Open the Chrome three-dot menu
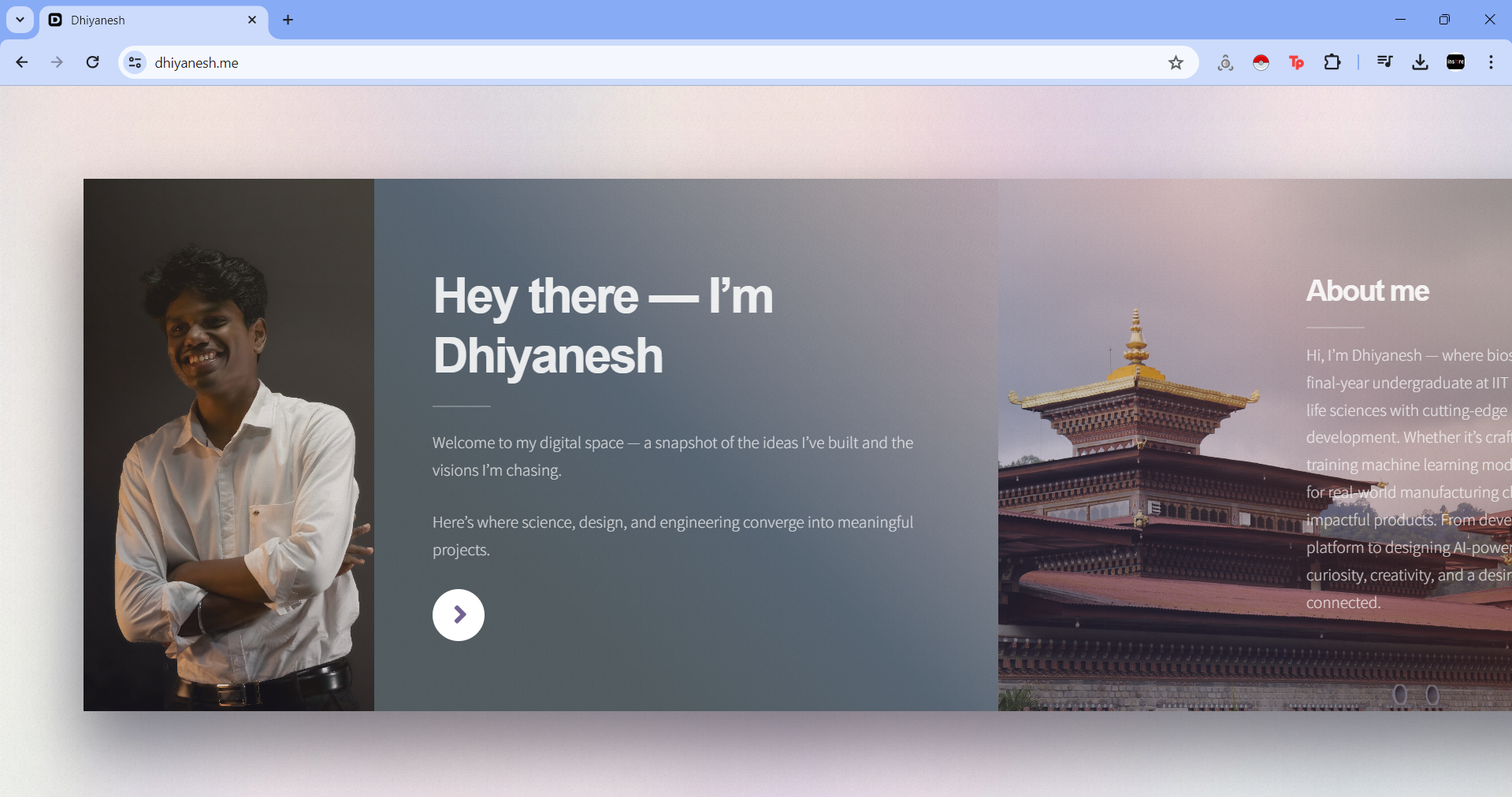 point(1491,62)
